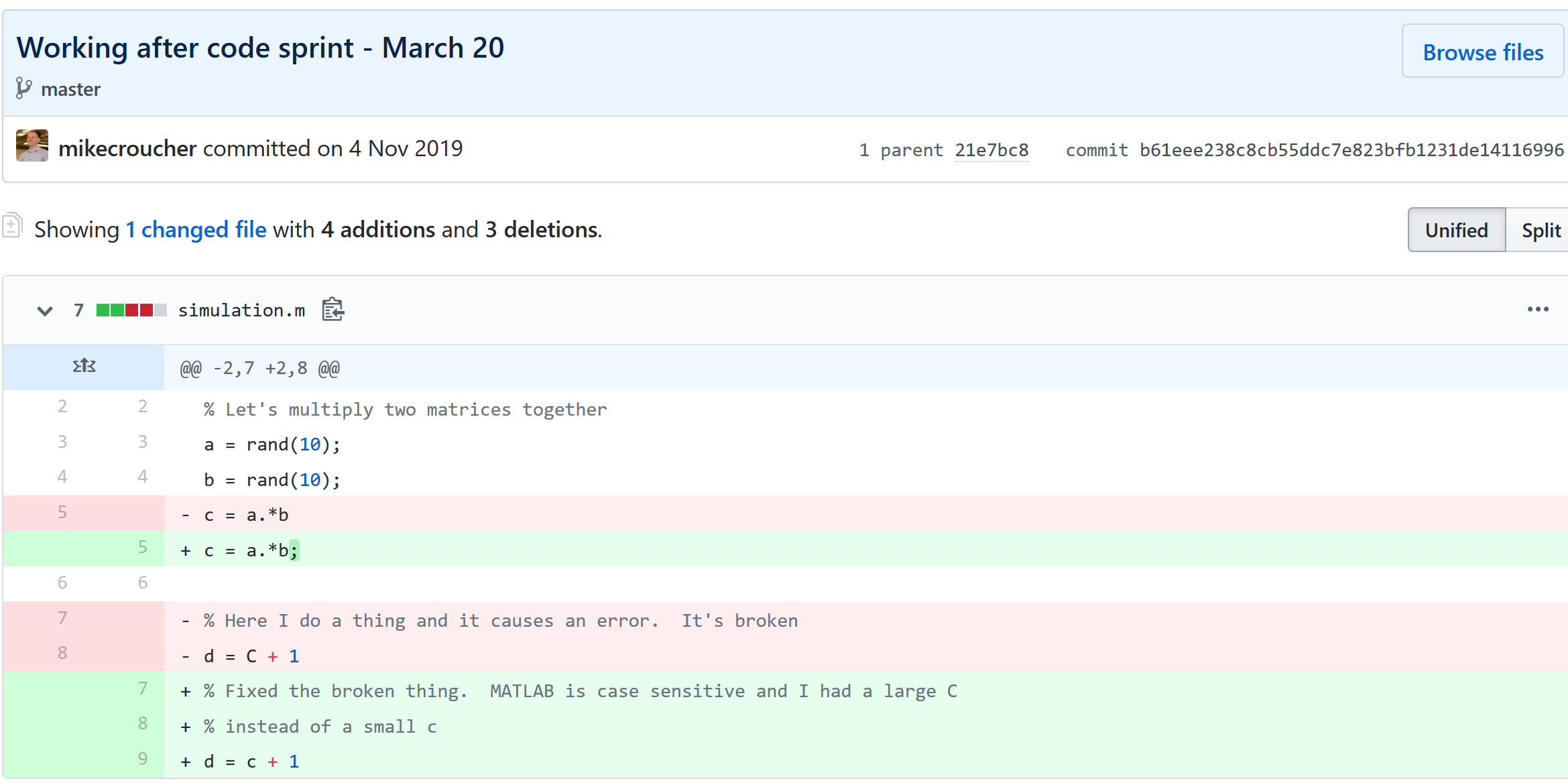
Task: Follow the 1 changed file link
Action: point(196,230)
